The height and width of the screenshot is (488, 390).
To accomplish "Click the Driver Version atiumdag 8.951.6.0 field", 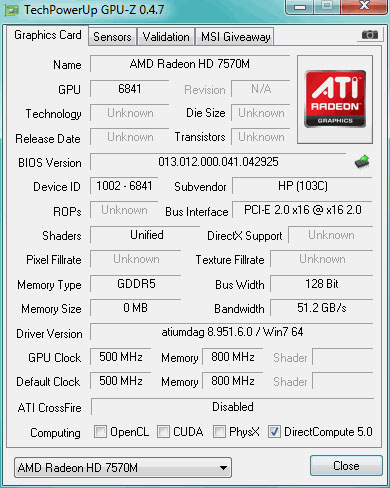I will [232, 332].
